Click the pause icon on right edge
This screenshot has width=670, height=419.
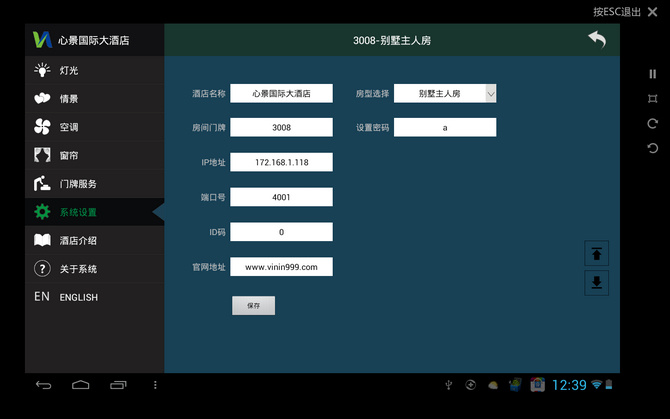pos(652,74)
